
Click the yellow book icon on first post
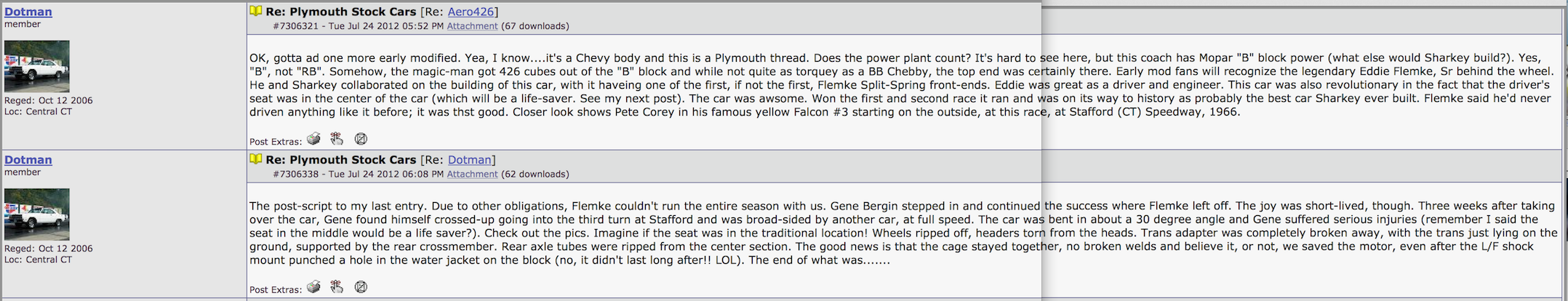(x=256, y=11)
